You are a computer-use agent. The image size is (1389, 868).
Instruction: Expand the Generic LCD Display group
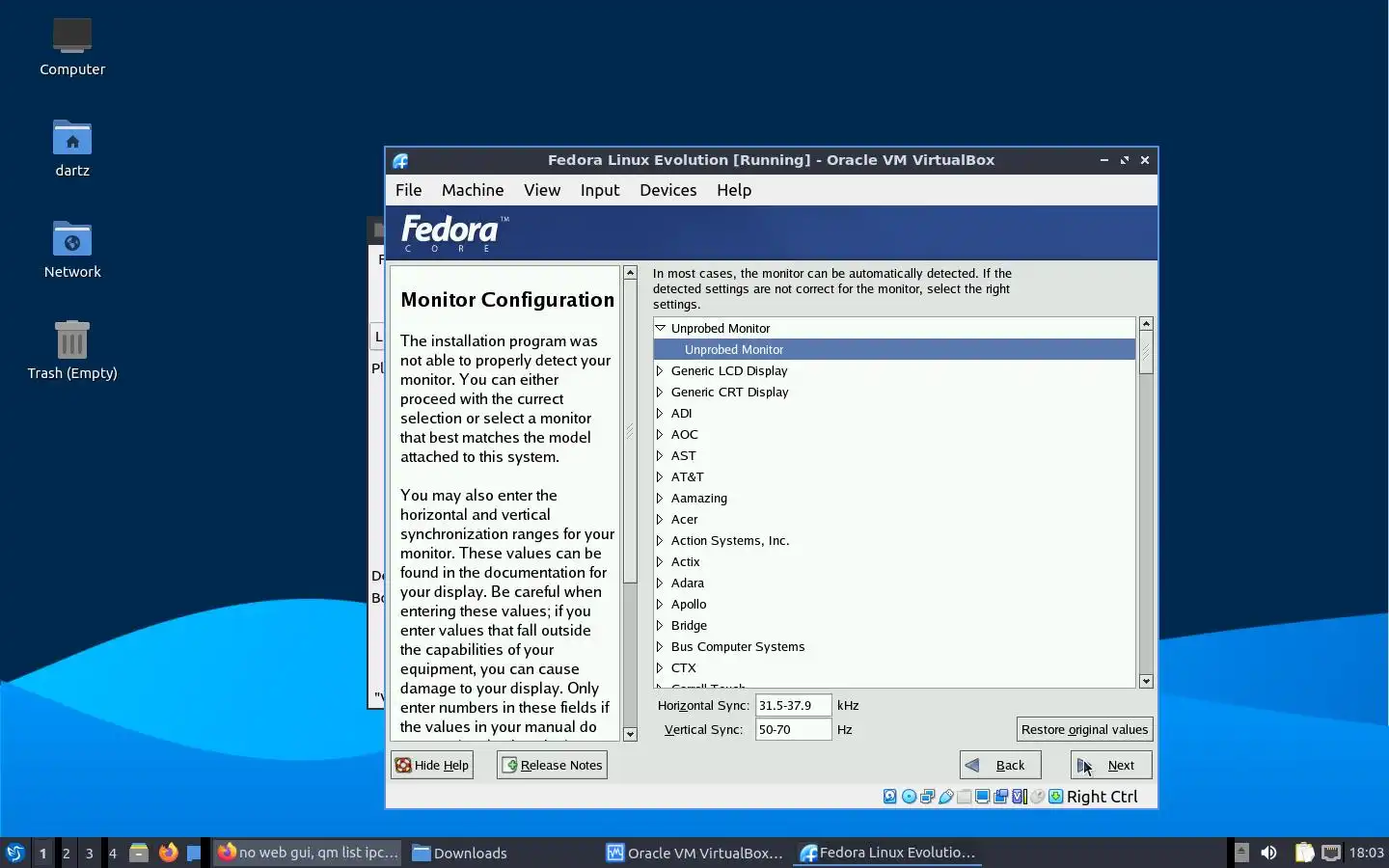point(661,370)
